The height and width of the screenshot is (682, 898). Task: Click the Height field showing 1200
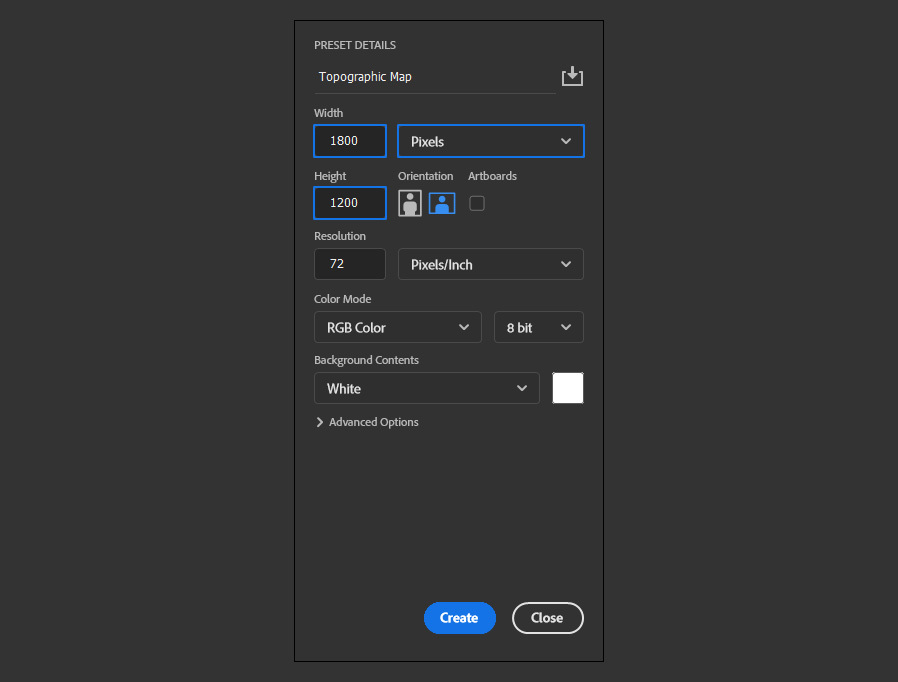click(350, 203)
